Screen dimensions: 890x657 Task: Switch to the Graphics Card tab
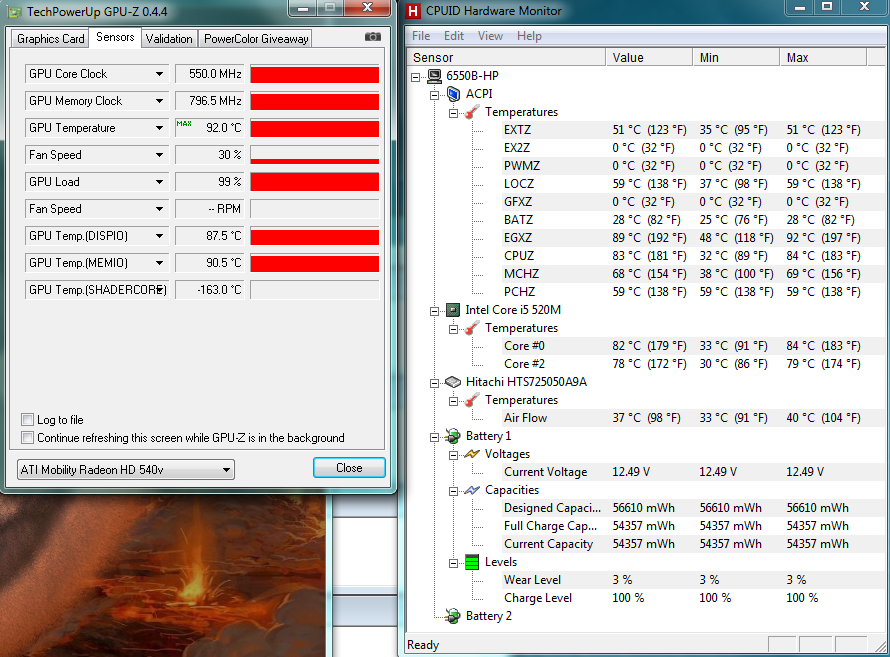tap(51, 39)
